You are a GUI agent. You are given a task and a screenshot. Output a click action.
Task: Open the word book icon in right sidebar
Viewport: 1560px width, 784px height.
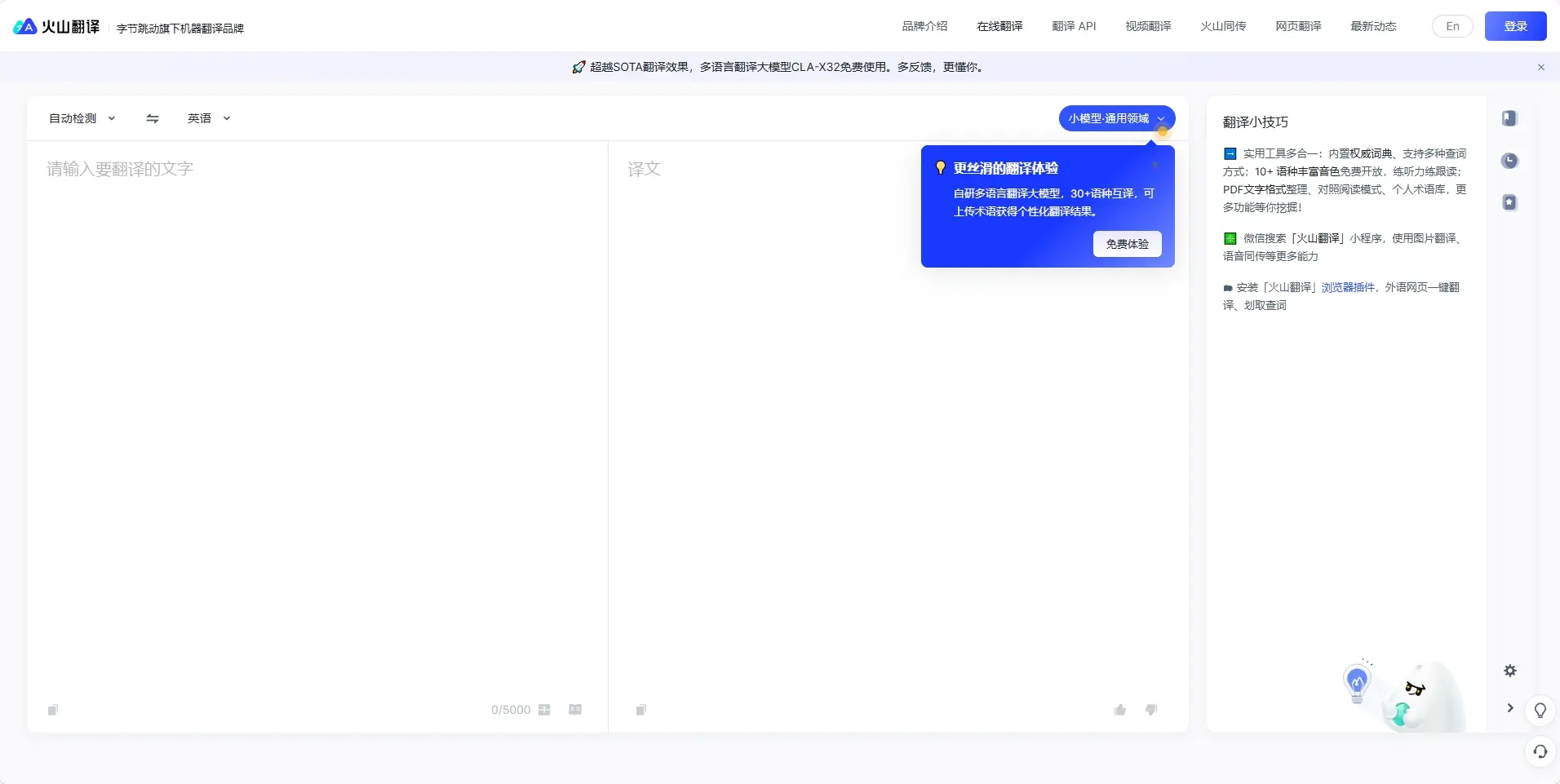tap(1509, 119)
